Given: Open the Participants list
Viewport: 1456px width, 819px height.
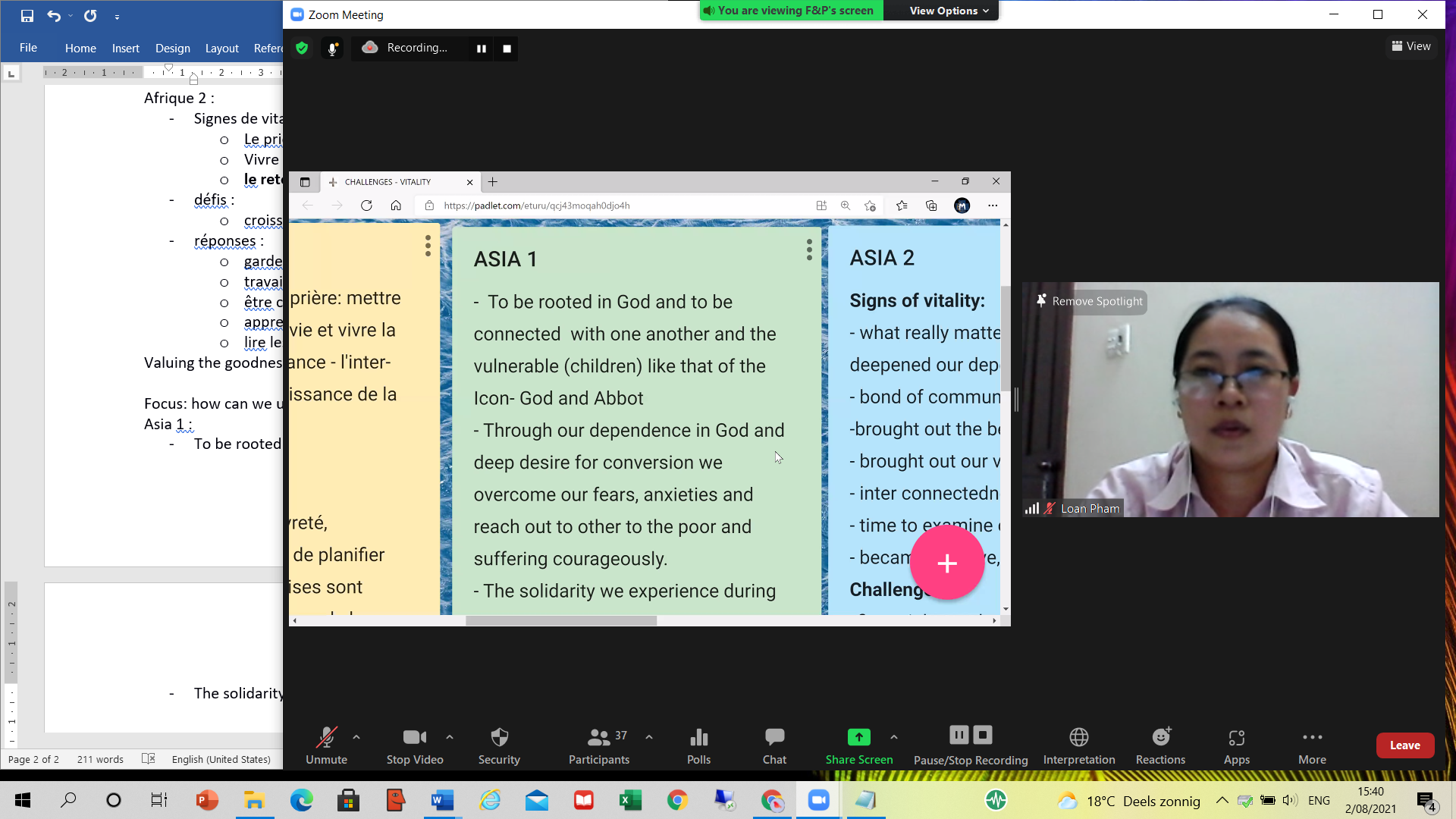Looking at the screenshot, I should coord(599,745).
